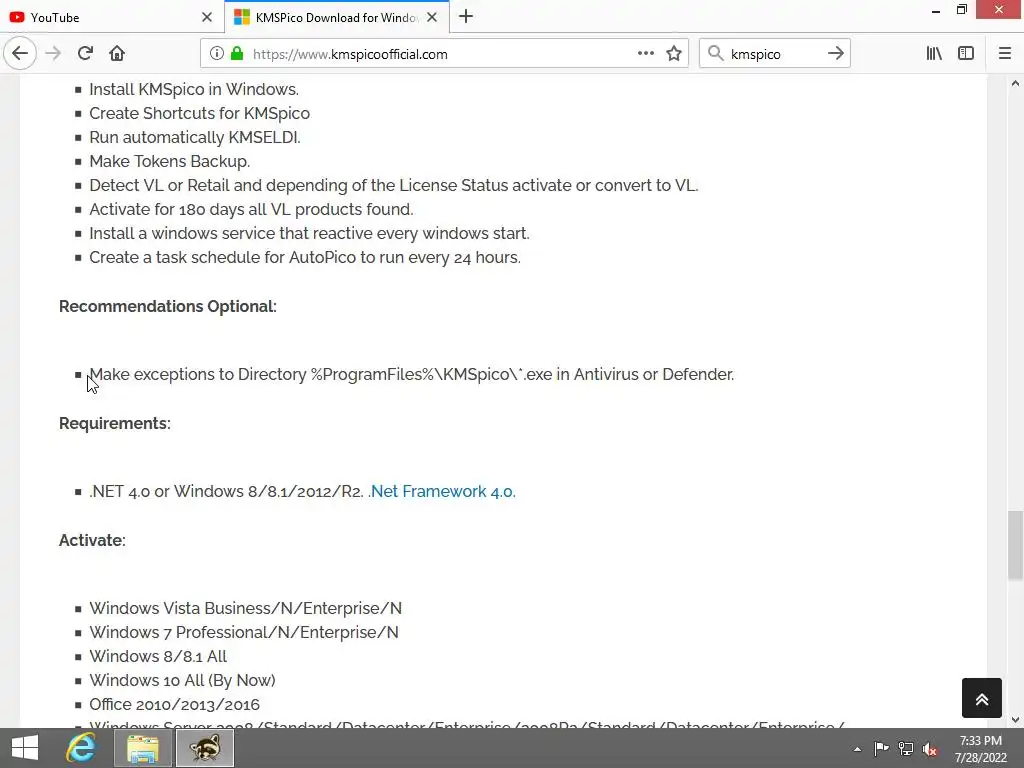Open the .Net Framework 4.0 link
1024x768 pixels.
[x=442, y=492]
